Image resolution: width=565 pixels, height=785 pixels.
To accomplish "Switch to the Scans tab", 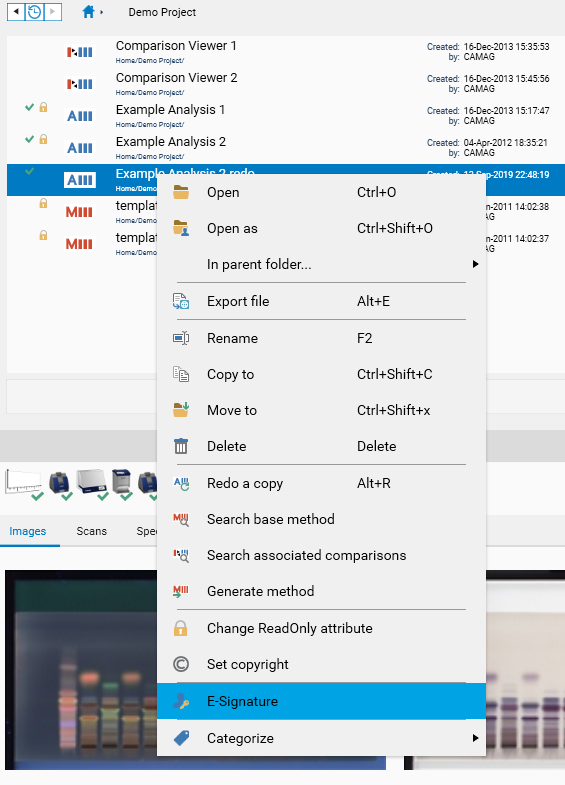I will [x=92, y=531].
